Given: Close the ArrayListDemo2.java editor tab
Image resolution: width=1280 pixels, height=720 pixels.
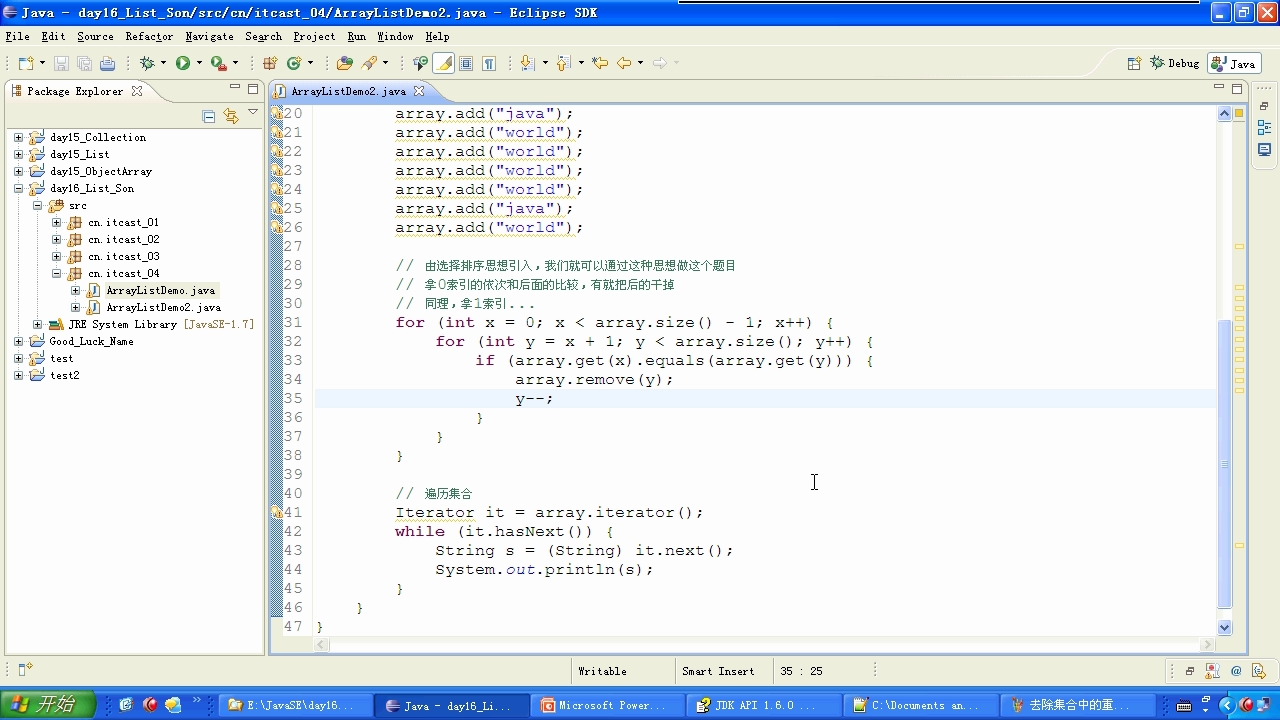Looking at the screenshot, I should coord(419,91).
